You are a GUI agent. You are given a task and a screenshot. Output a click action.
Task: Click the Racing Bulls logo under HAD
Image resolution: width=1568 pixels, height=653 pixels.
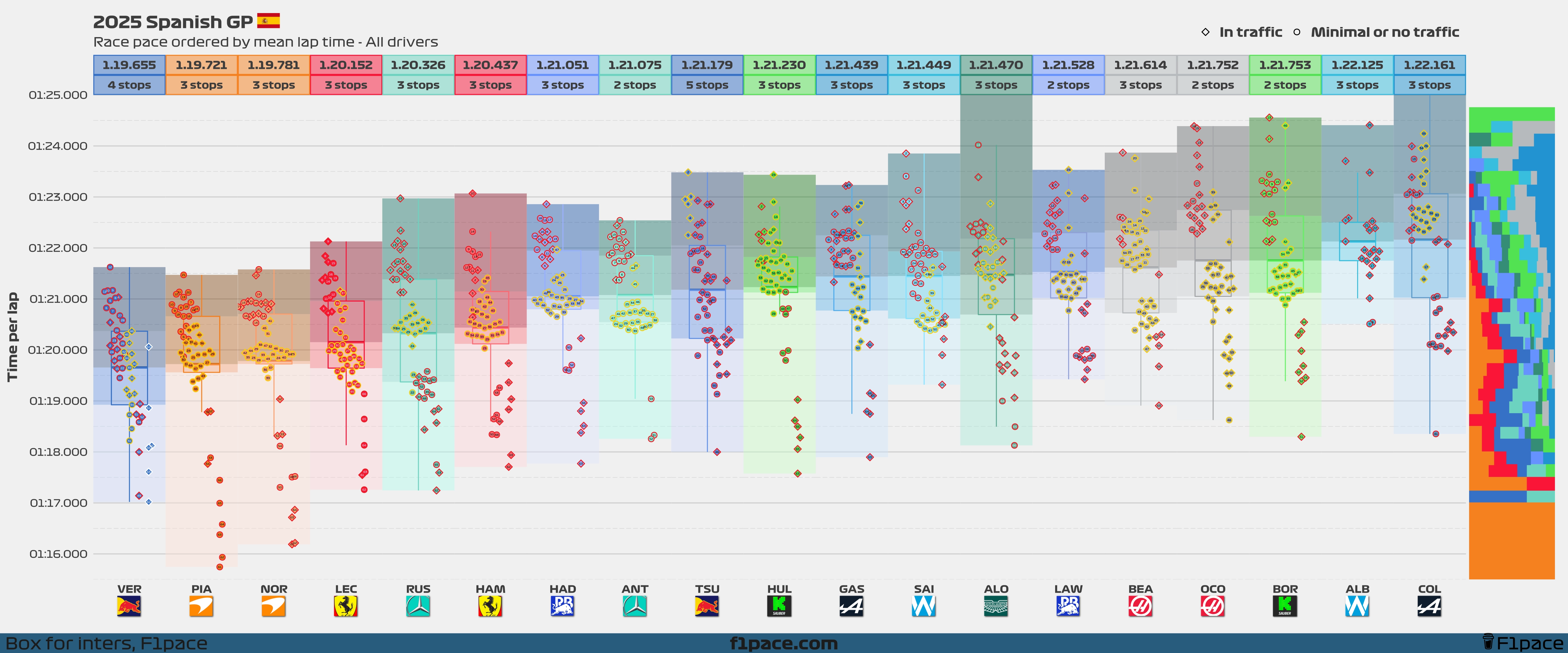(562, 606)
